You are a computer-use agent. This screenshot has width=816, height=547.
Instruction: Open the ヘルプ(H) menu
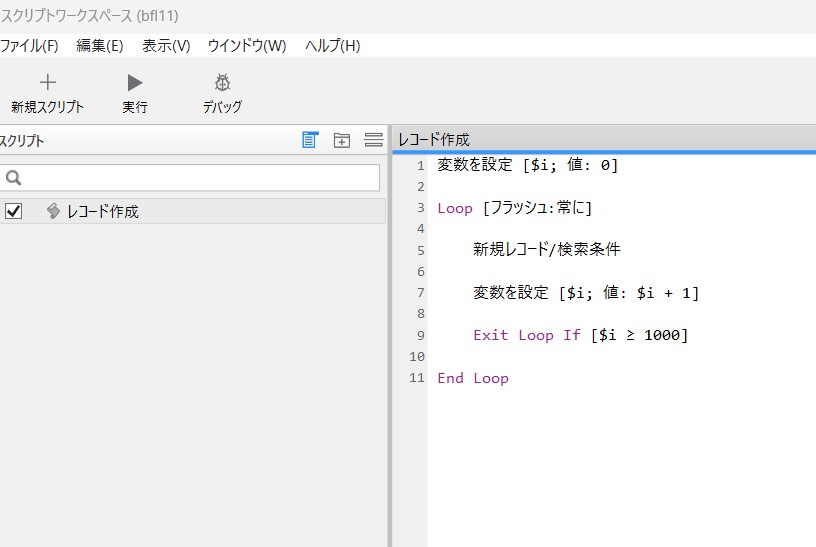(333, 46)
